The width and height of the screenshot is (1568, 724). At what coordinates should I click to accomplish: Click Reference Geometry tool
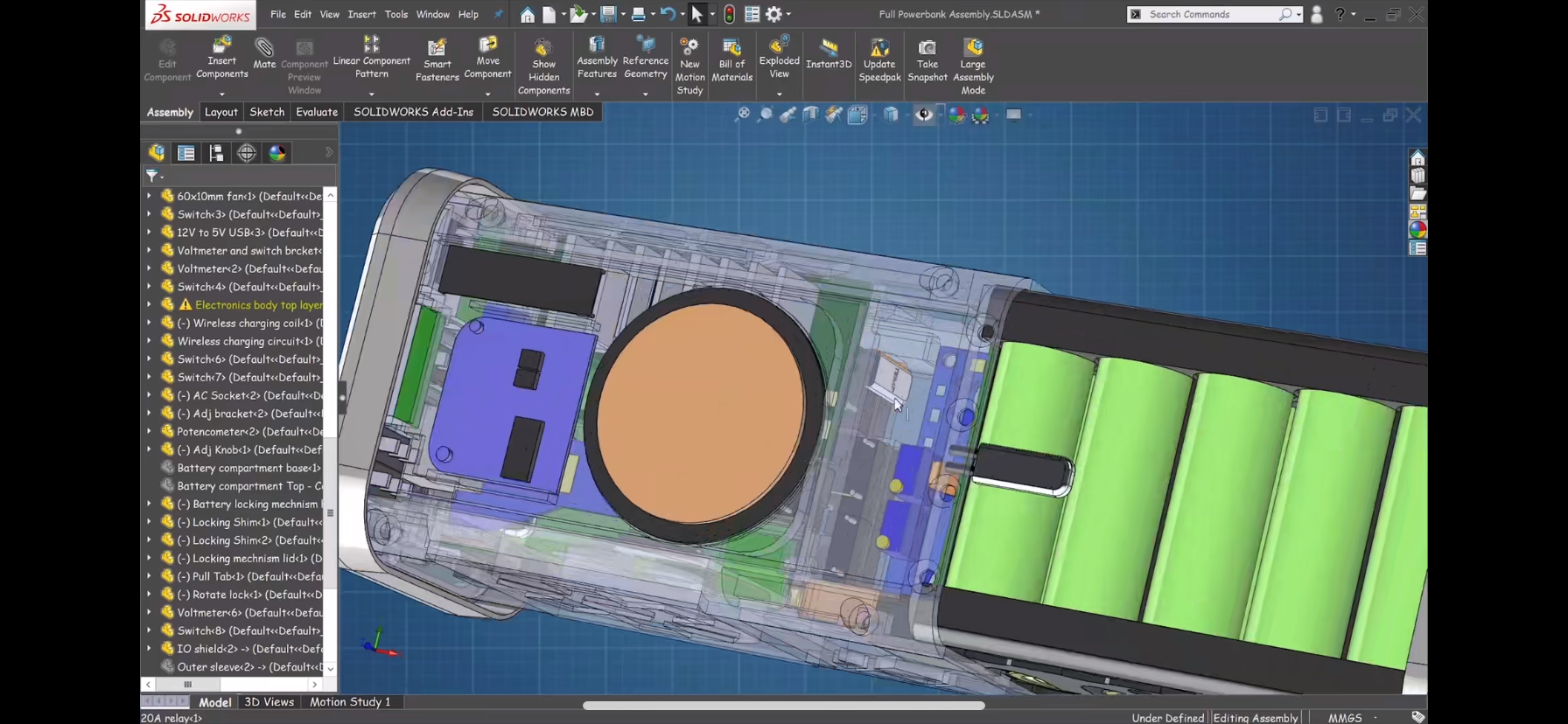(x=645, y=58)
